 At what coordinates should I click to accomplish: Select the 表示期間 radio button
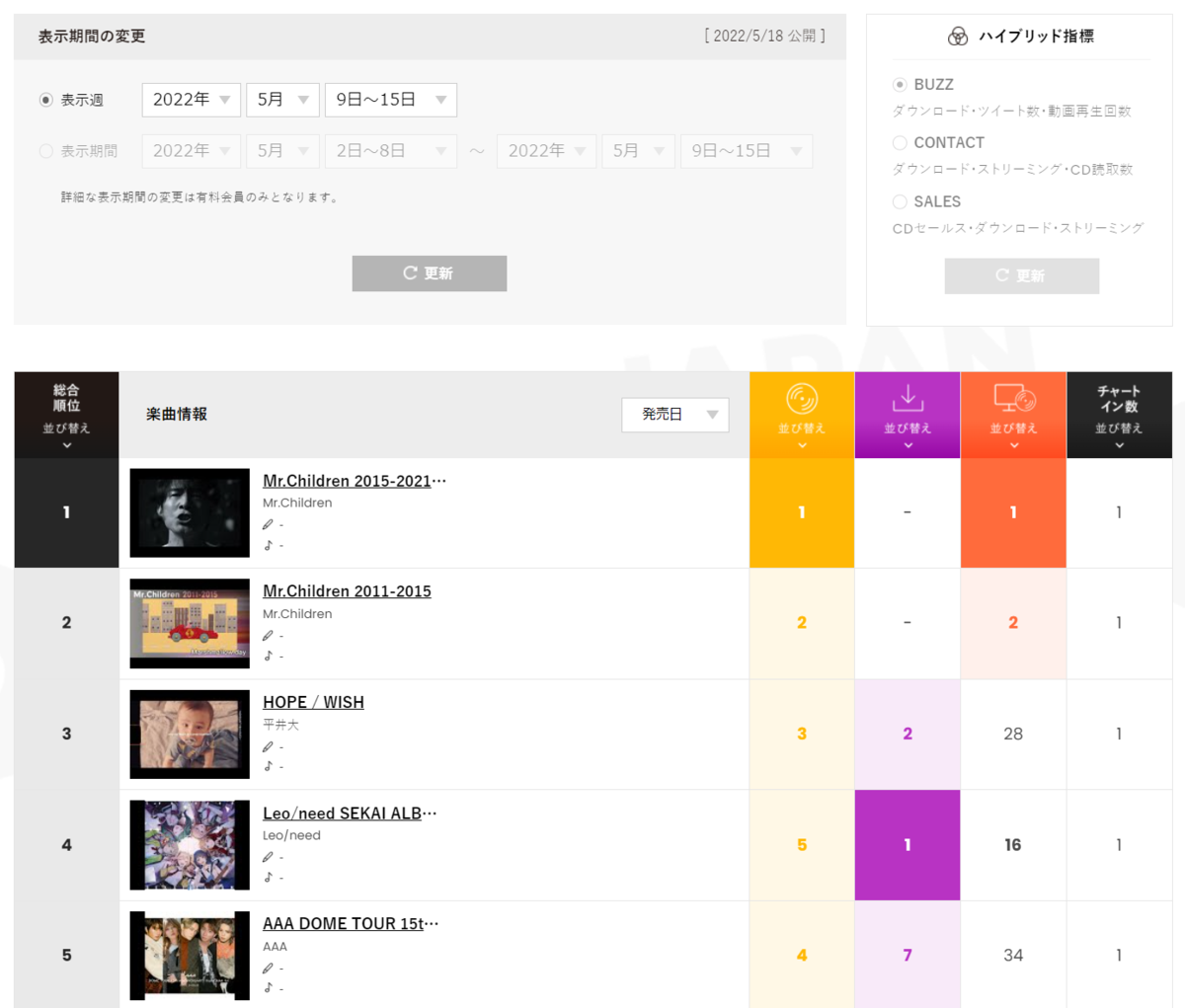tap(45, 151)
